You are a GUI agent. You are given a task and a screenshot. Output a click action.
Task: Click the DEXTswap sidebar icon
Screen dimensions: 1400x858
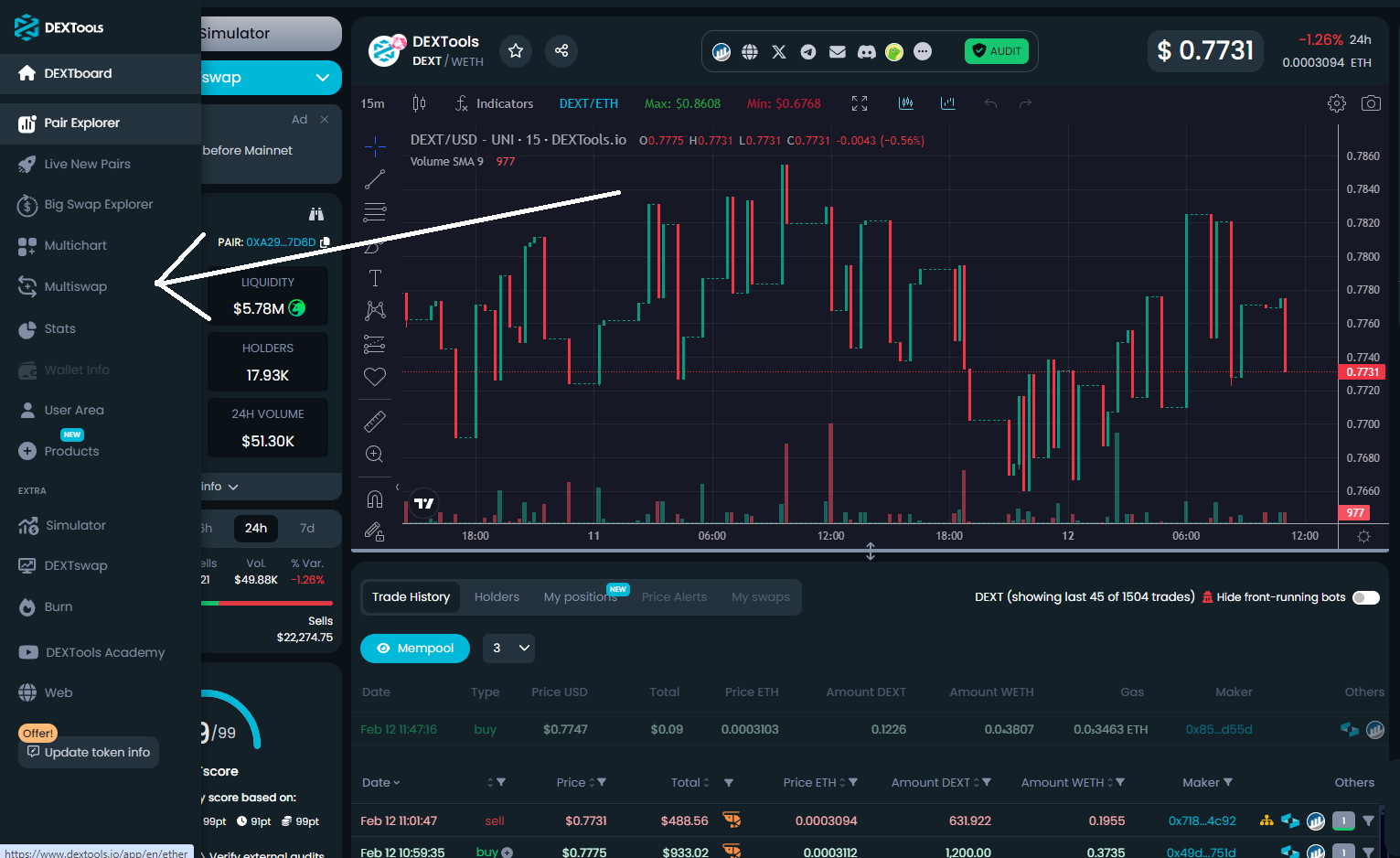pyautogui.click(x=27, y=566)
